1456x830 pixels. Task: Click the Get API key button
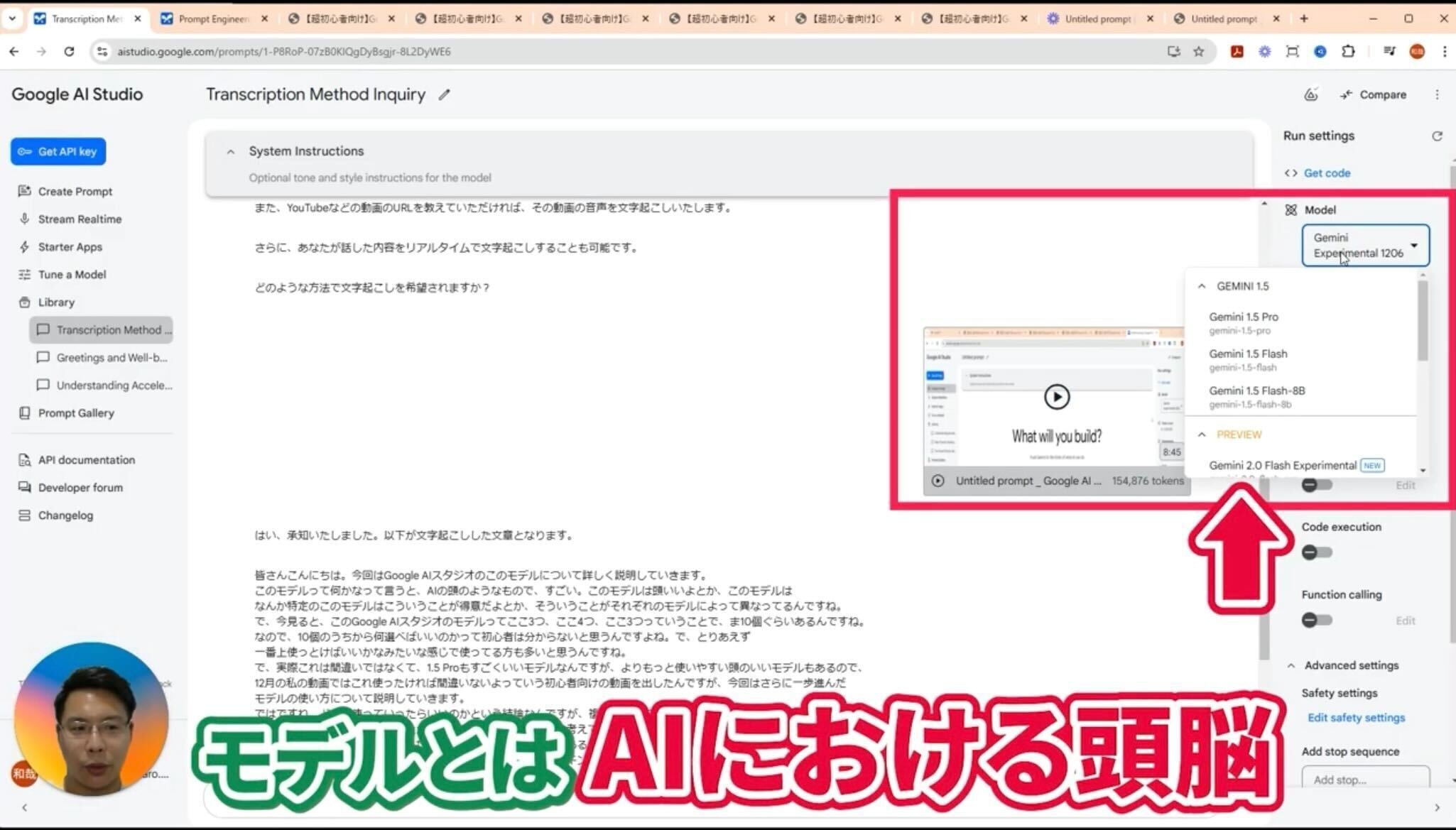point(58,151)
